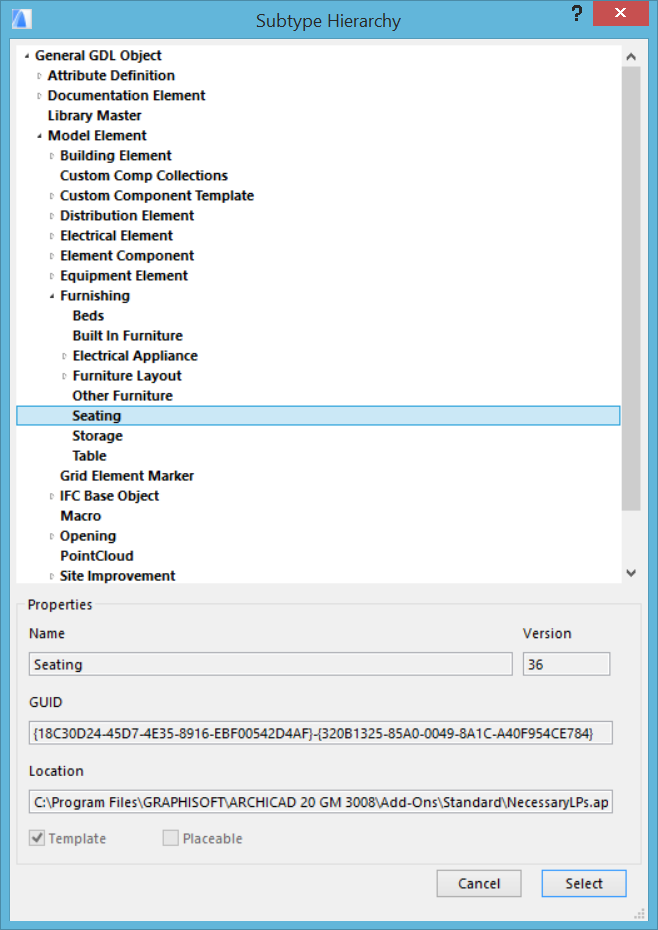Click the Cancel button
The height and width of the screenshot is (930, 658).
(x=479, y=884)
